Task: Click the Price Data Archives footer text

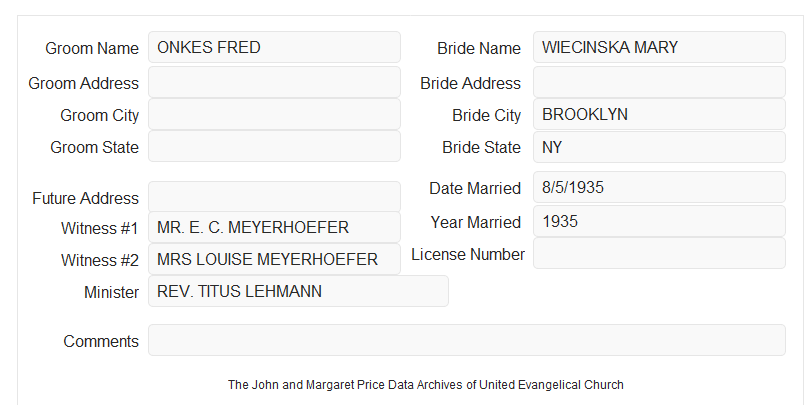Action: coord(426,385)
